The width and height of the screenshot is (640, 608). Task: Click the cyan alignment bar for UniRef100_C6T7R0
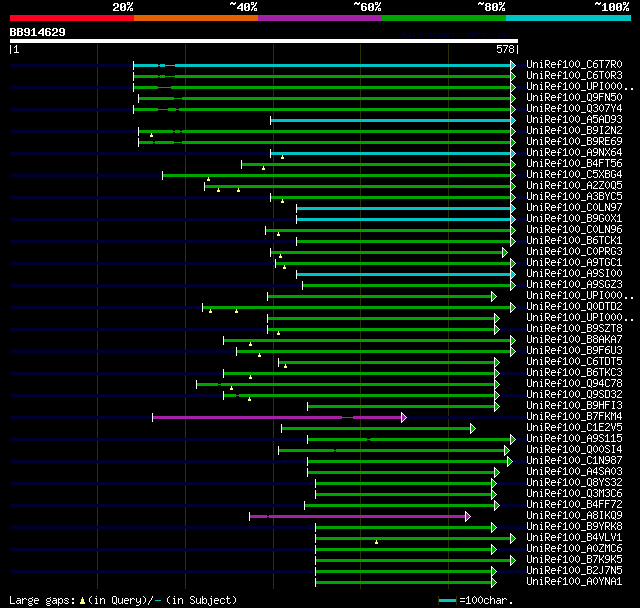(322, 65)
